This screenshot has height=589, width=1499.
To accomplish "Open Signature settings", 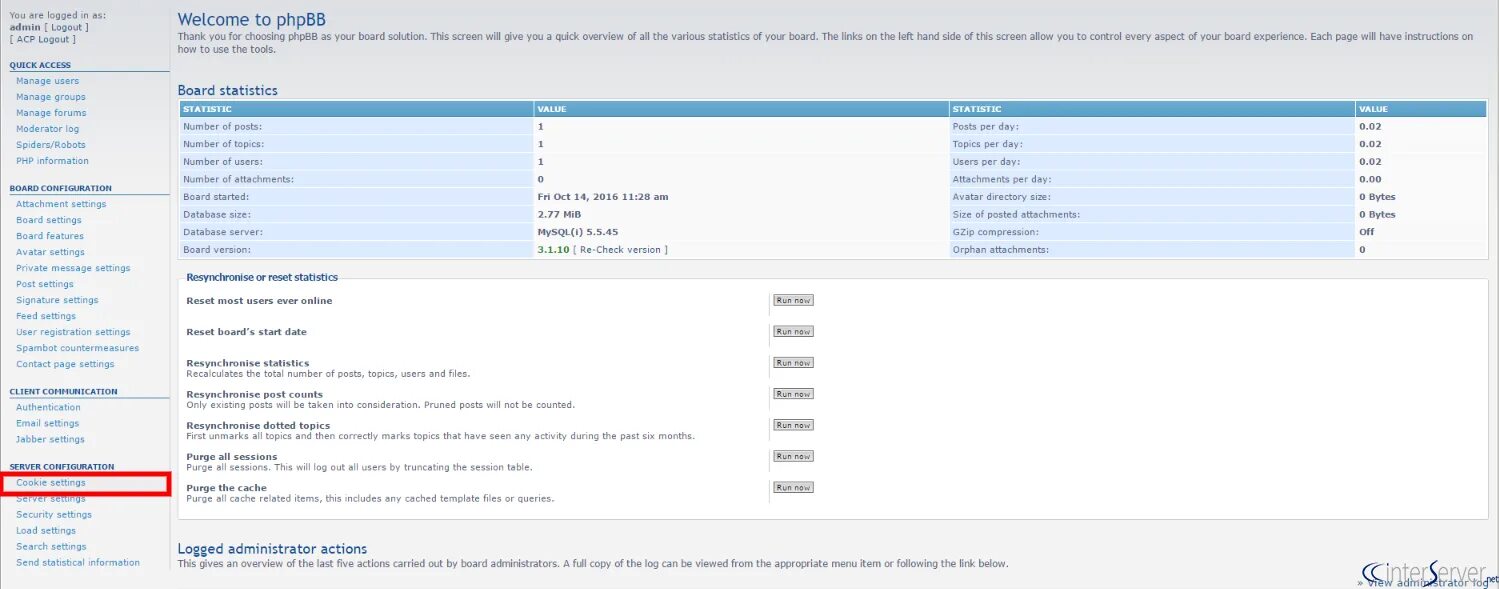I will coord(57,300).
